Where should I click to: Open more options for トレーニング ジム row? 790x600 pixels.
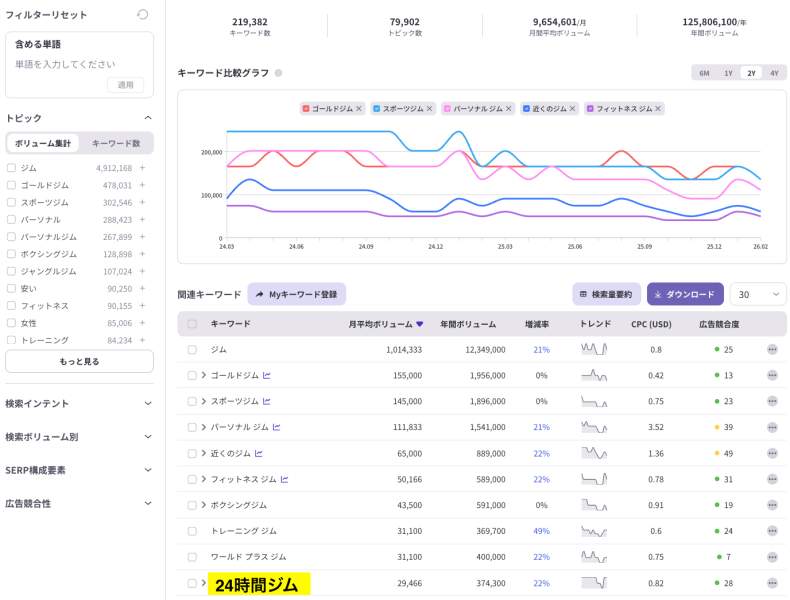pos(772,531)
